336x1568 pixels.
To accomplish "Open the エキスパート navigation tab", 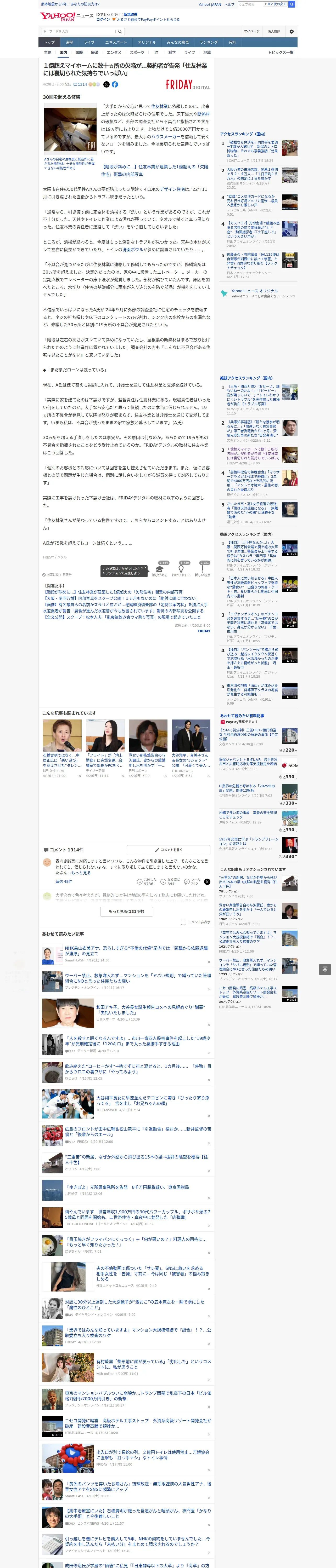I will [116, 42].
